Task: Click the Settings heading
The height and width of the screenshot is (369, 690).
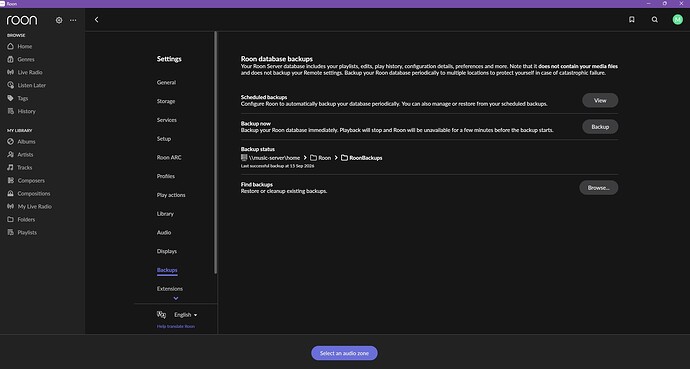Action: point(169,59)
